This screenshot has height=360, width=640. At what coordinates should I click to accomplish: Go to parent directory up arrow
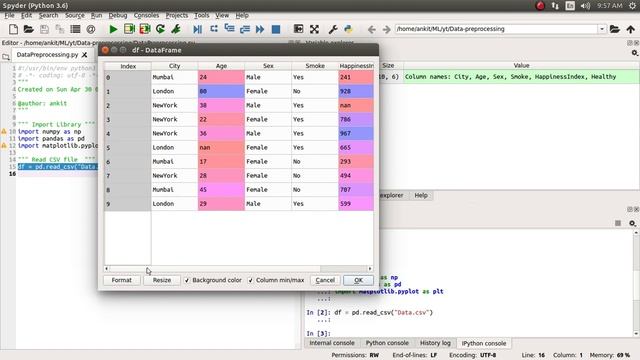[x=631, y=29]
